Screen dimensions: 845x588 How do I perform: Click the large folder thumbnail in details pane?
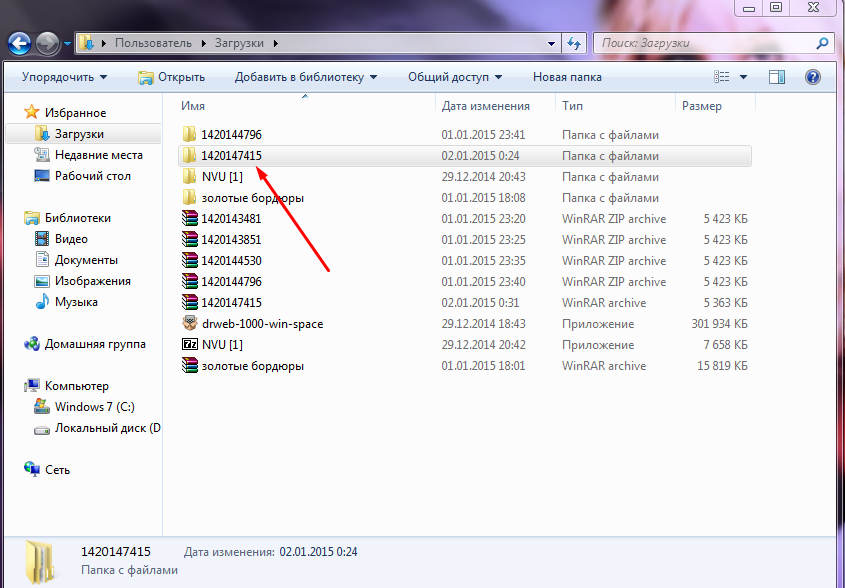40,562
